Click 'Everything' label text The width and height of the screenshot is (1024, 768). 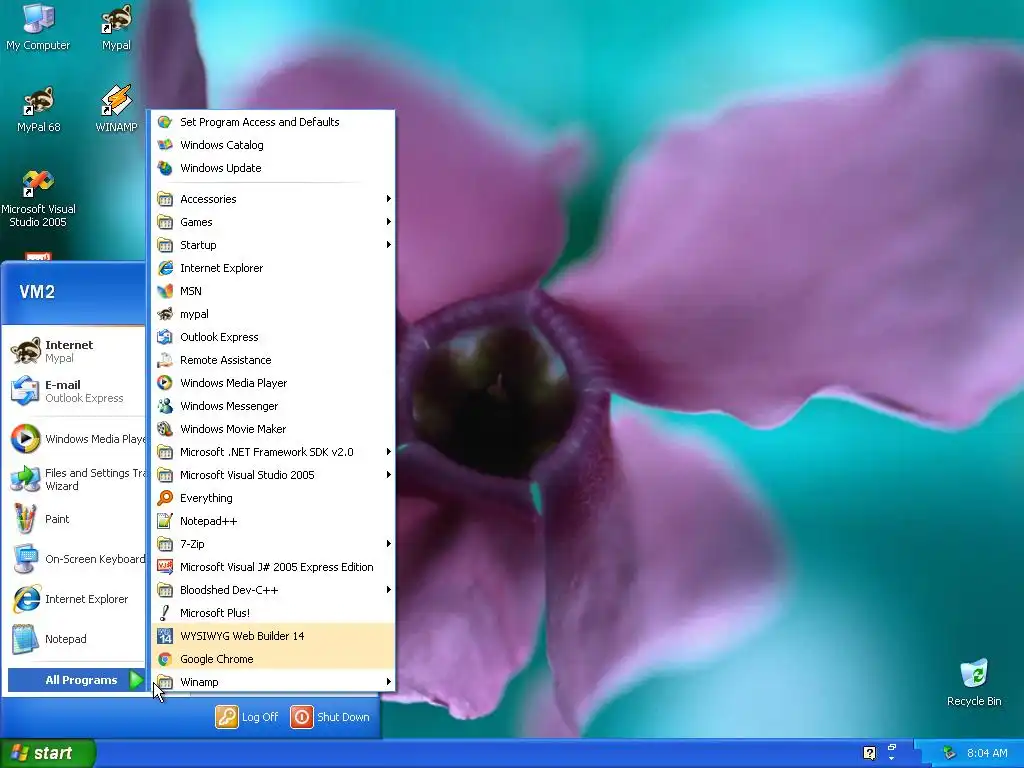(x=206, y=498)
